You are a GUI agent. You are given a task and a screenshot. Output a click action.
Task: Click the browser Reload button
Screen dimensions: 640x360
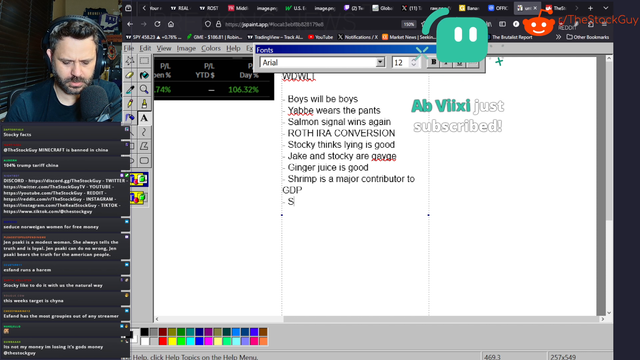(x=157, y=24)
